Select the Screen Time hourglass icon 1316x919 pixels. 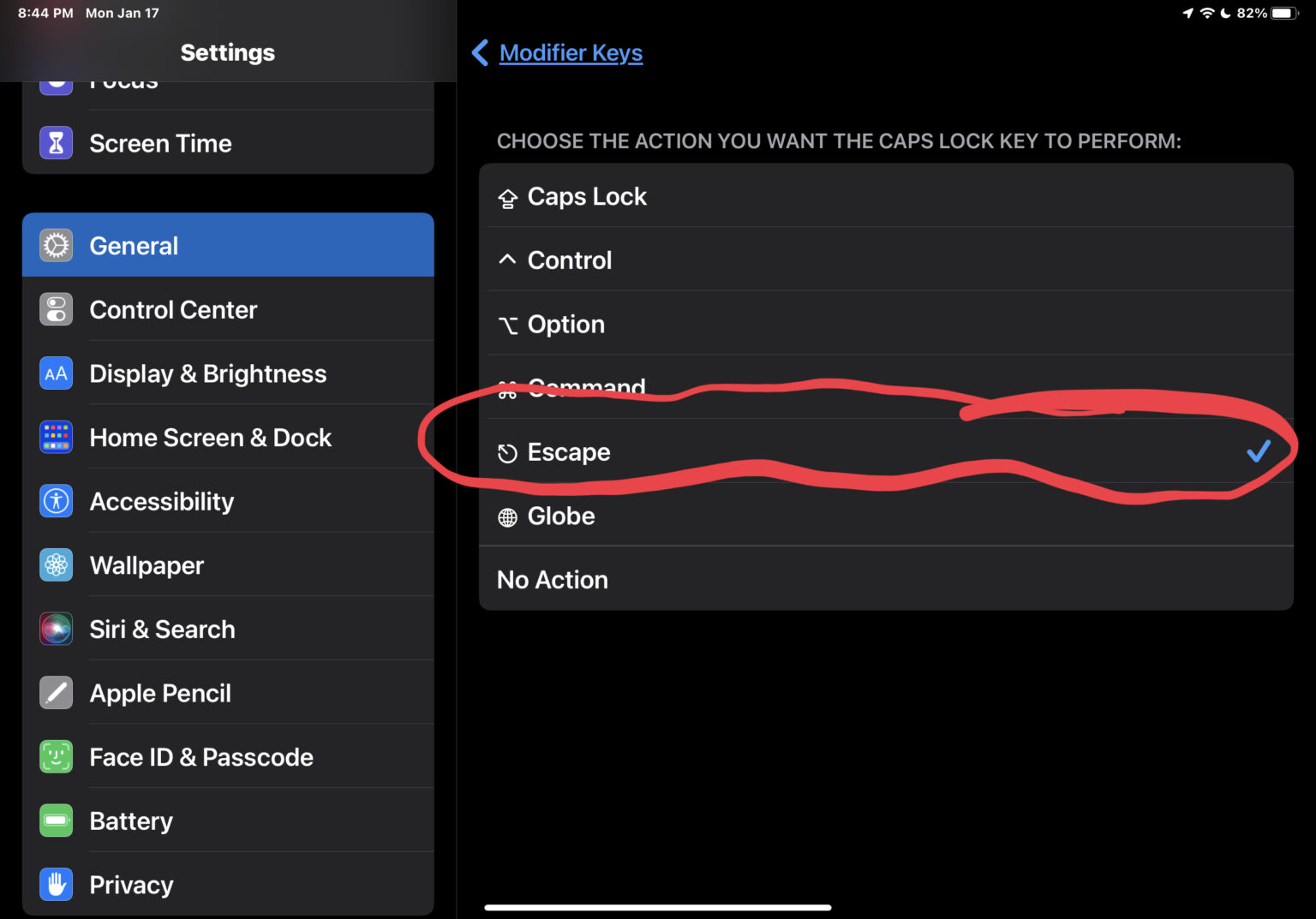pos(56,143)
